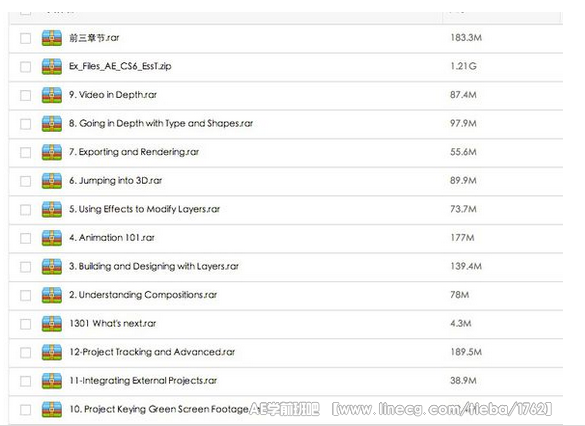Screen dimensions: 585x426
Task: Click the 73.7M size value
Action: click(463, 209)
